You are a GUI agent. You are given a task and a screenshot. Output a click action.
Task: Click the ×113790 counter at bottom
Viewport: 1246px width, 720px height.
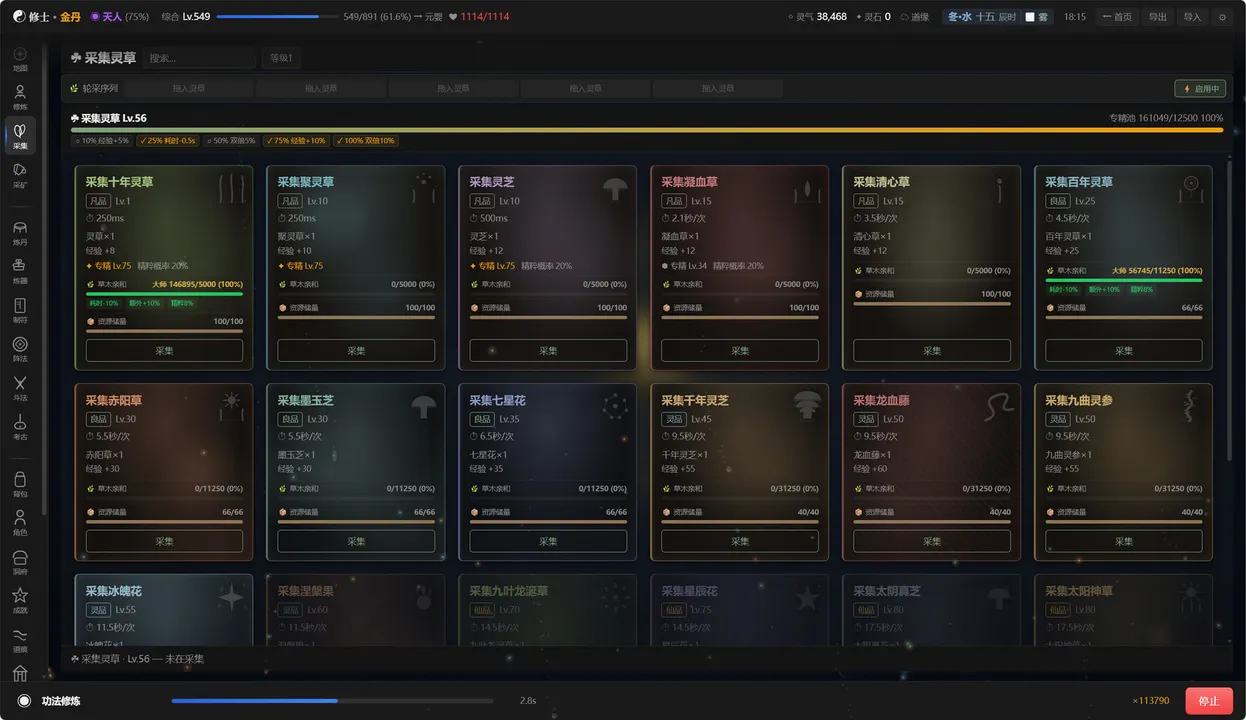pyautogui.click(x=1151, y=701)
